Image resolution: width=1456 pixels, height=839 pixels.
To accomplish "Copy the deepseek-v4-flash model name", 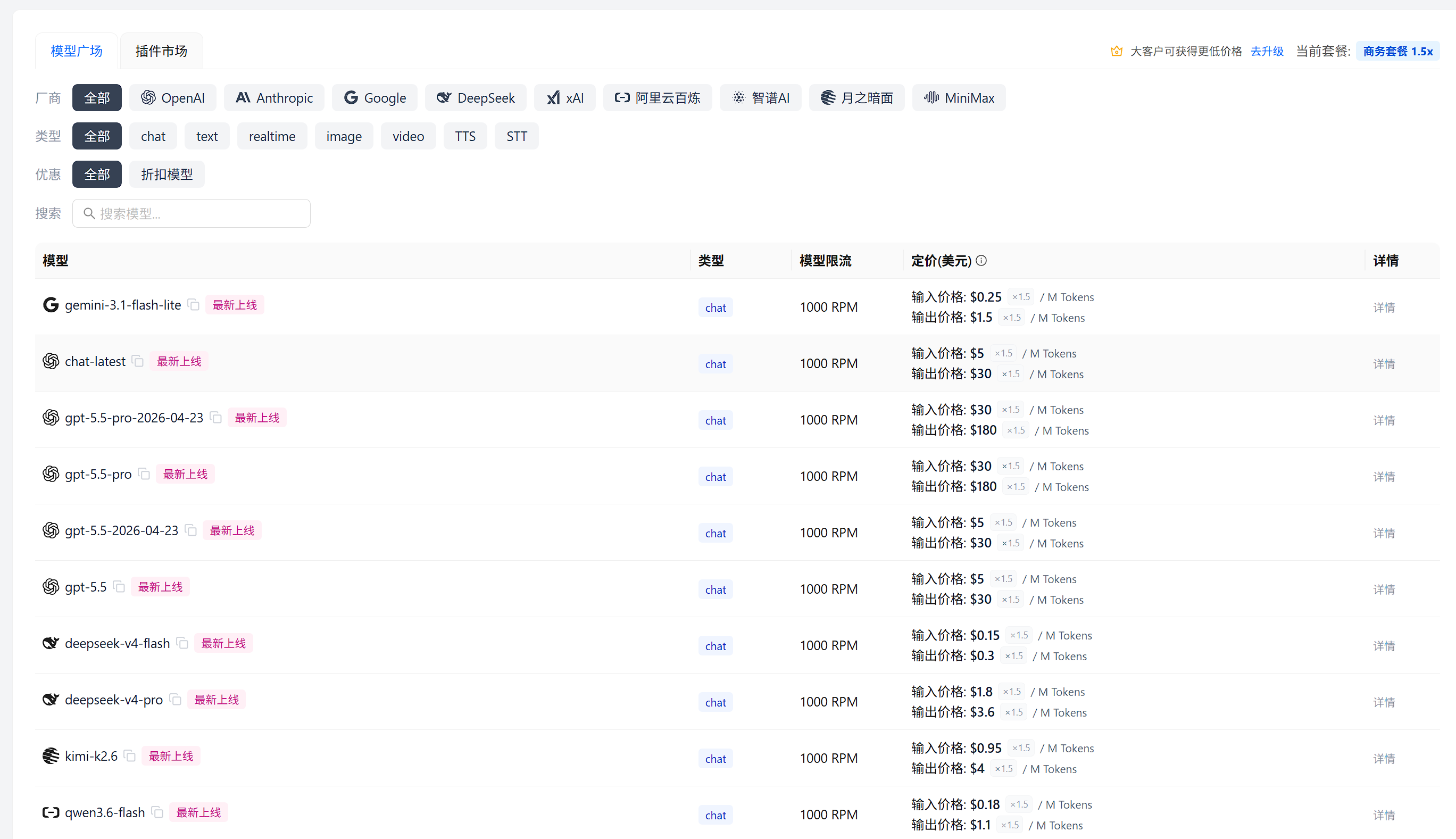I will click(182, 644).
